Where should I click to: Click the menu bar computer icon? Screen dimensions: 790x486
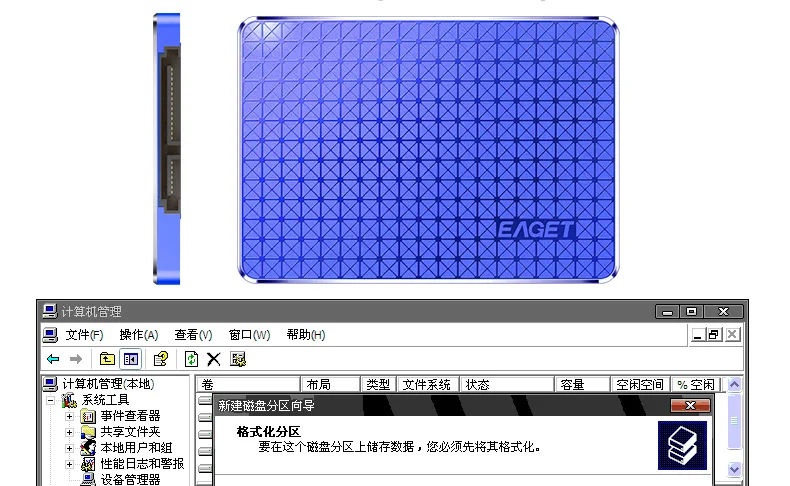[50, 335]
